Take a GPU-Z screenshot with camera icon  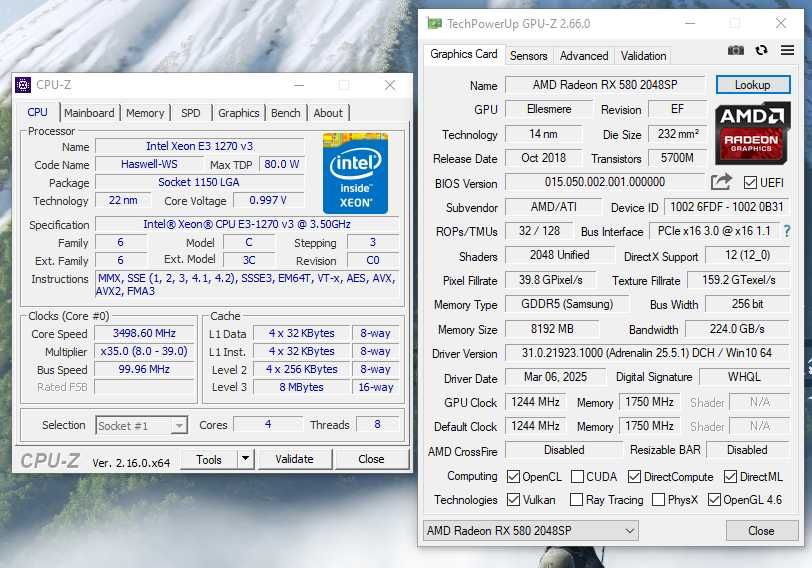(x=735, y=50)
